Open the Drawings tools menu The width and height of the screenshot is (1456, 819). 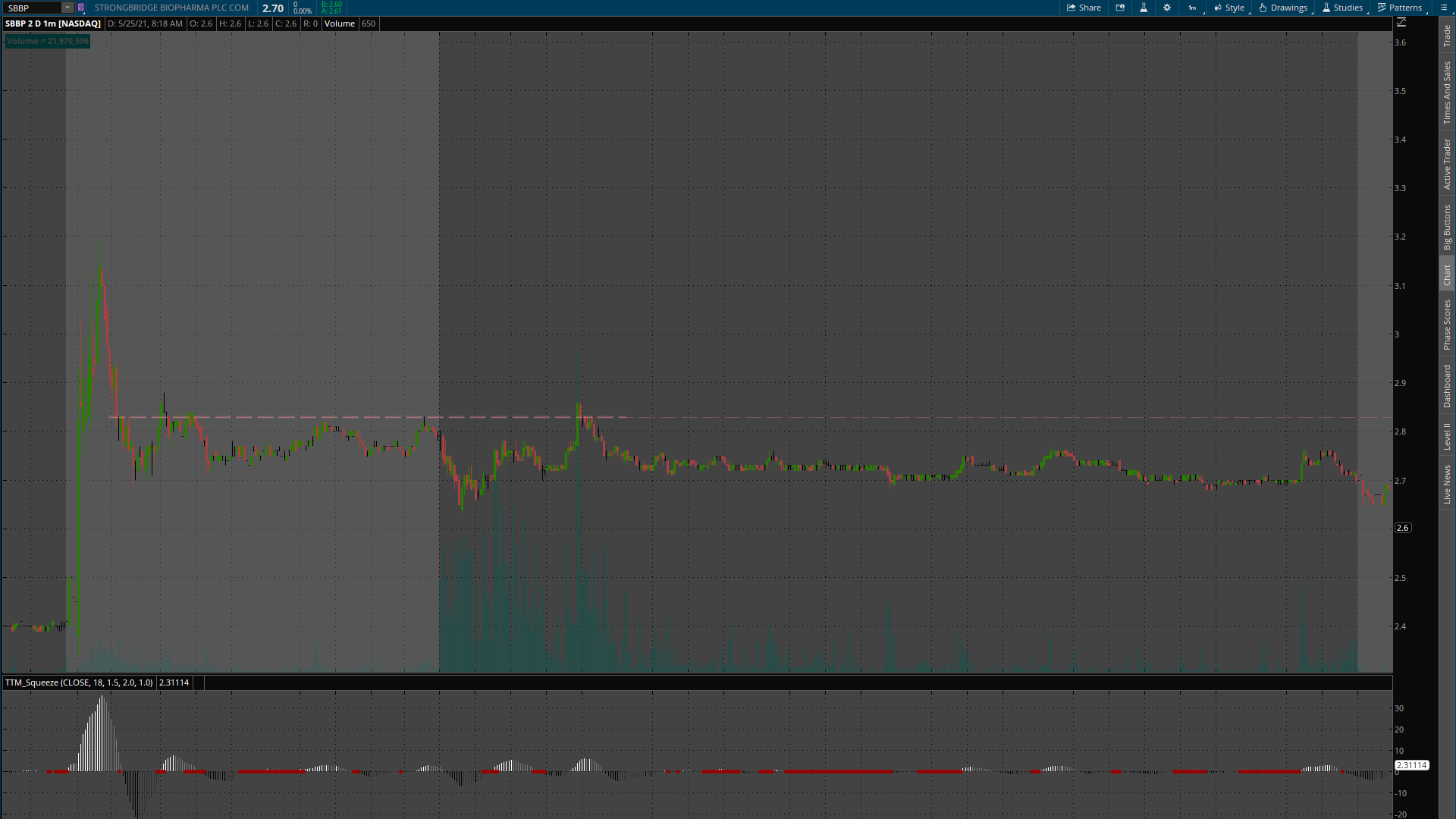[1283, 8]
